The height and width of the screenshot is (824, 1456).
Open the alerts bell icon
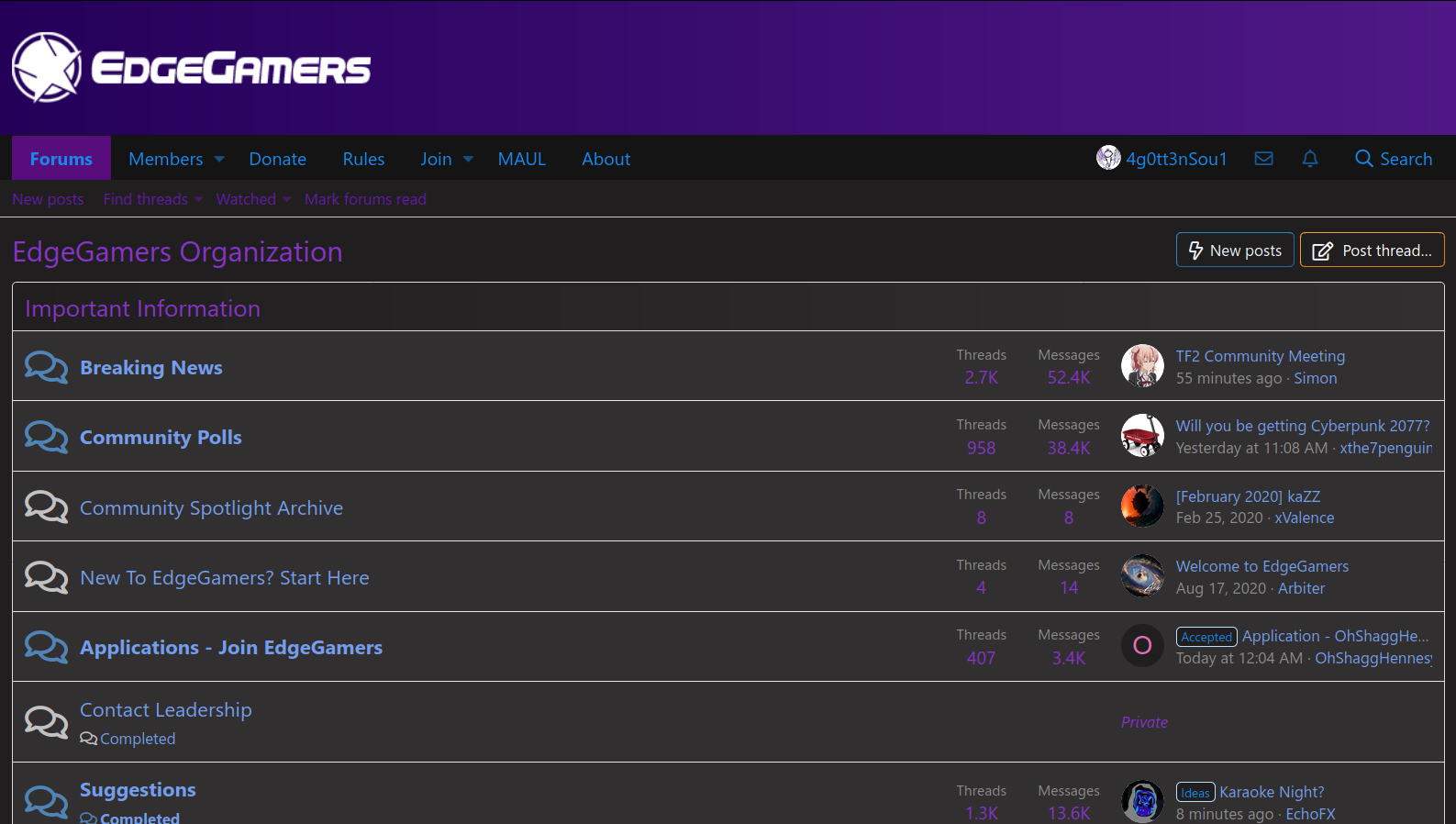click(x=1310, y=159)
